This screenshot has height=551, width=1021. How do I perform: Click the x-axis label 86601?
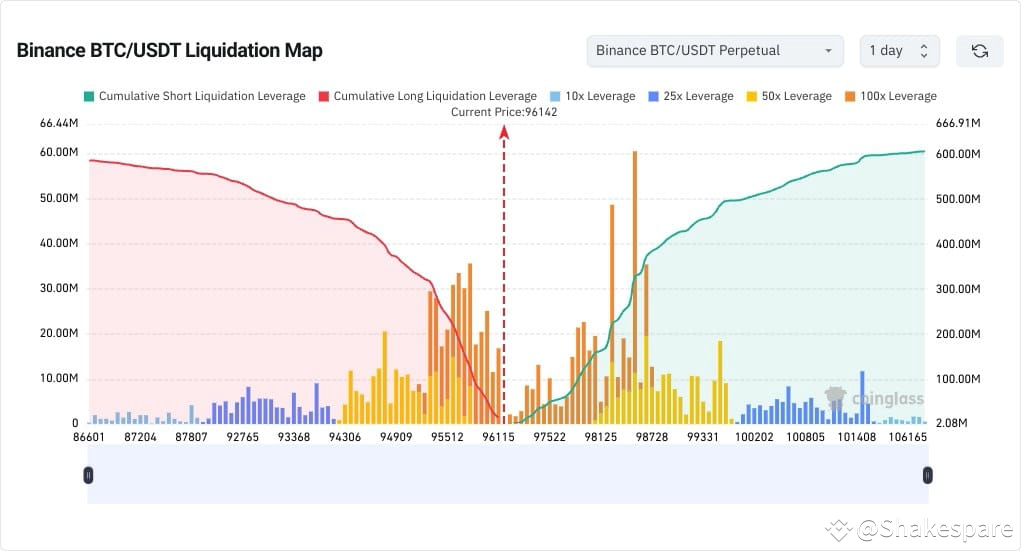[x=89, y=437]
